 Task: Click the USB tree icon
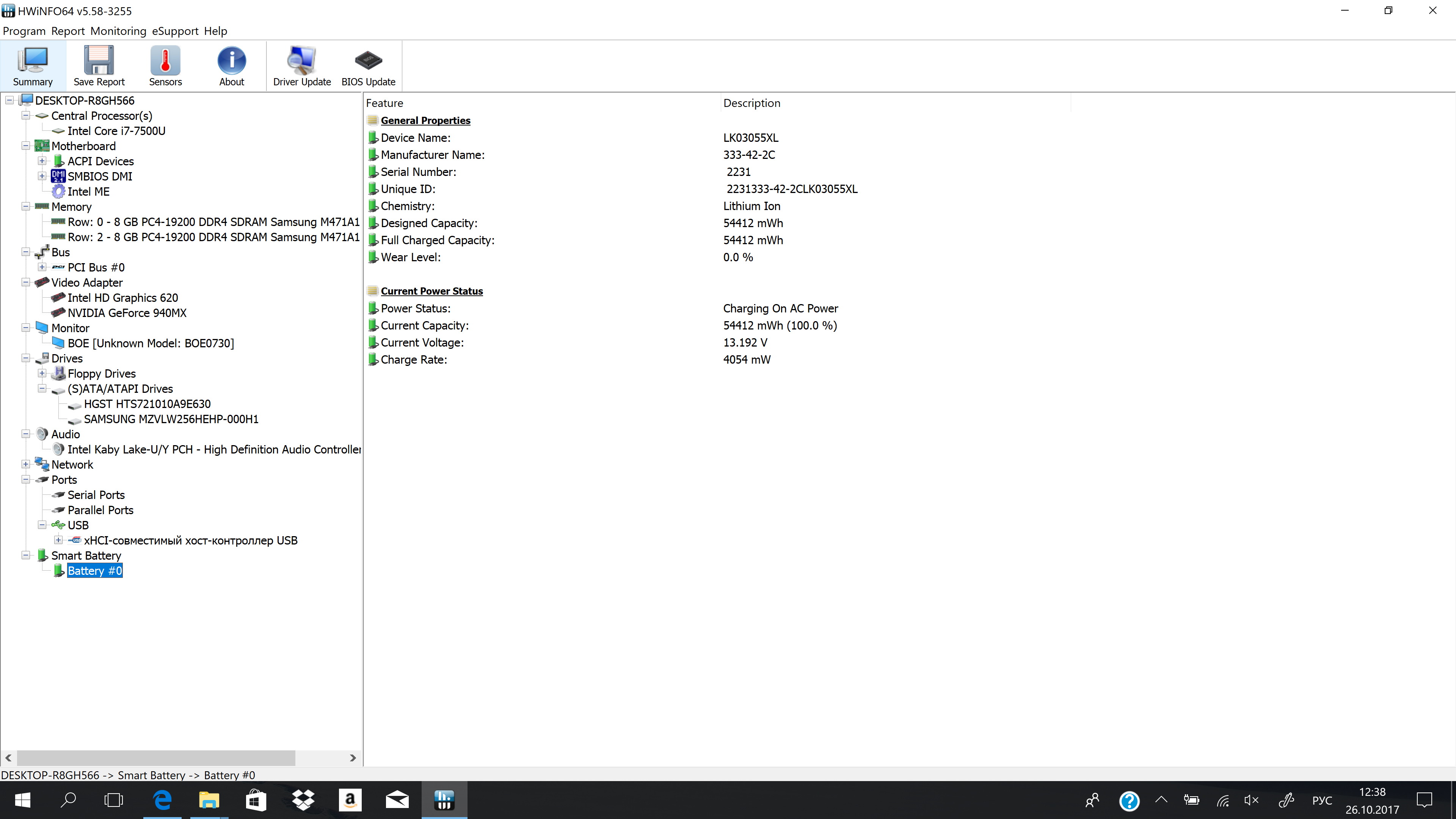(58, 525)
